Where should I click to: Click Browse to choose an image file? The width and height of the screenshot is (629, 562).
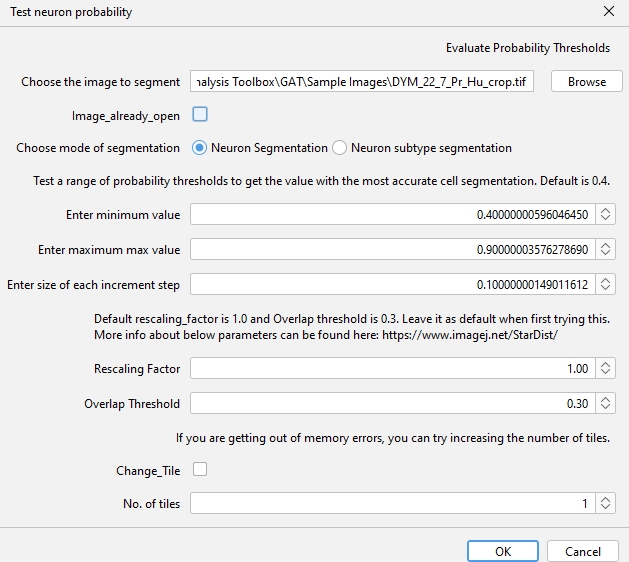pos(587,82)
